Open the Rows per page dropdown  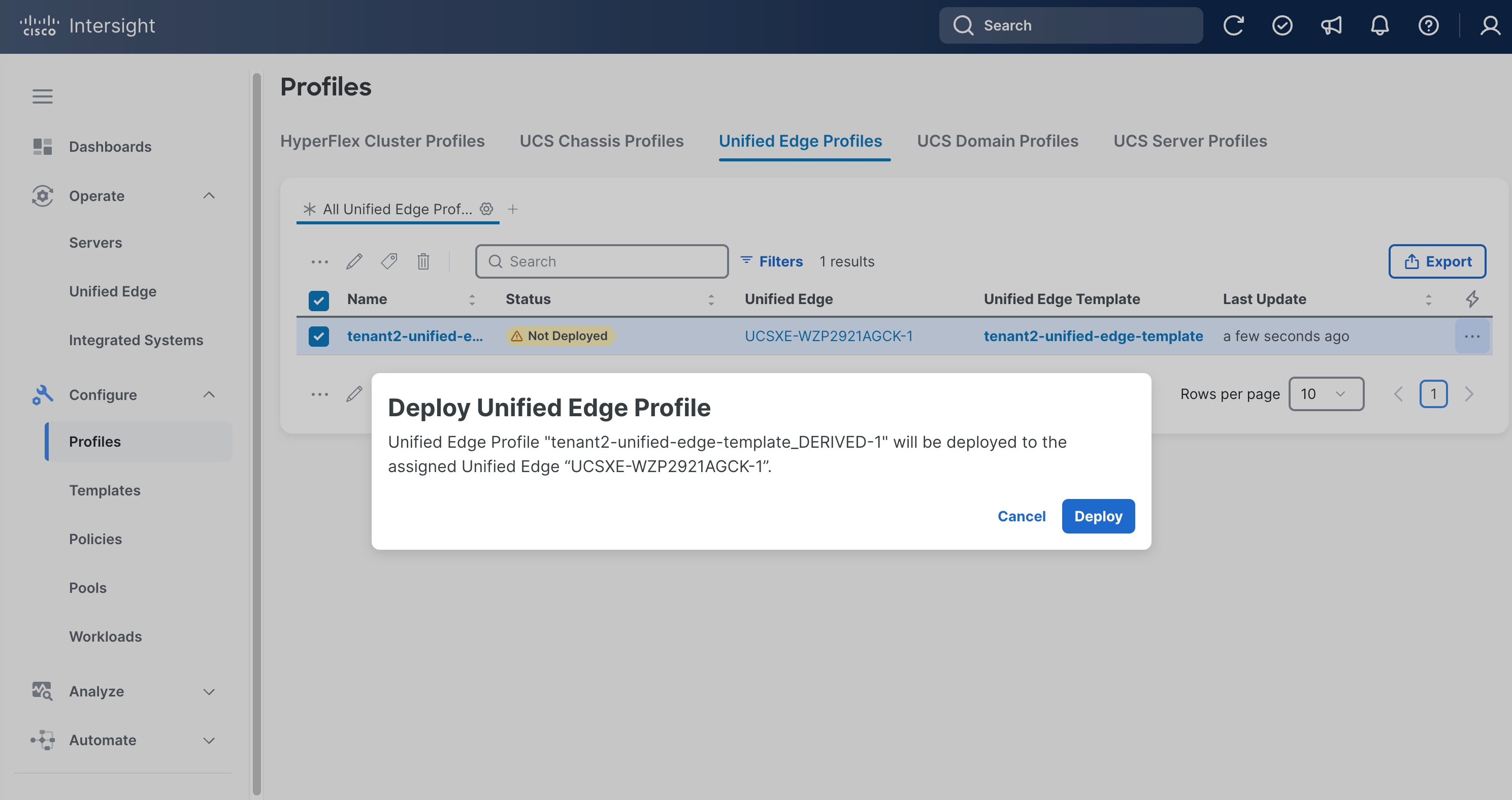[x=1326, y=394]
